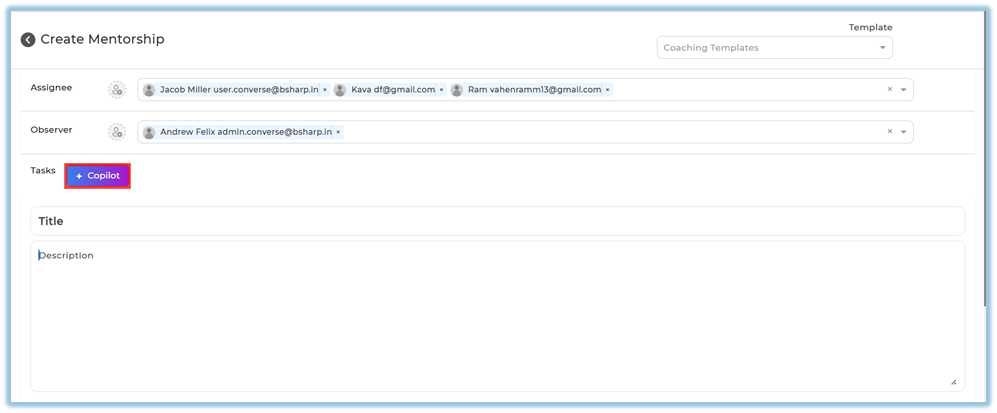Image resolution: width=997 pixels, height=413 pixels.
Task: Click the add-user icon next to Assignee
Action: [x=117, y=90]
